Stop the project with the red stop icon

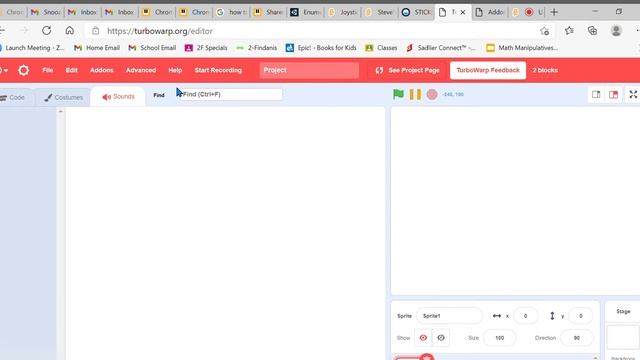[432, 94]
